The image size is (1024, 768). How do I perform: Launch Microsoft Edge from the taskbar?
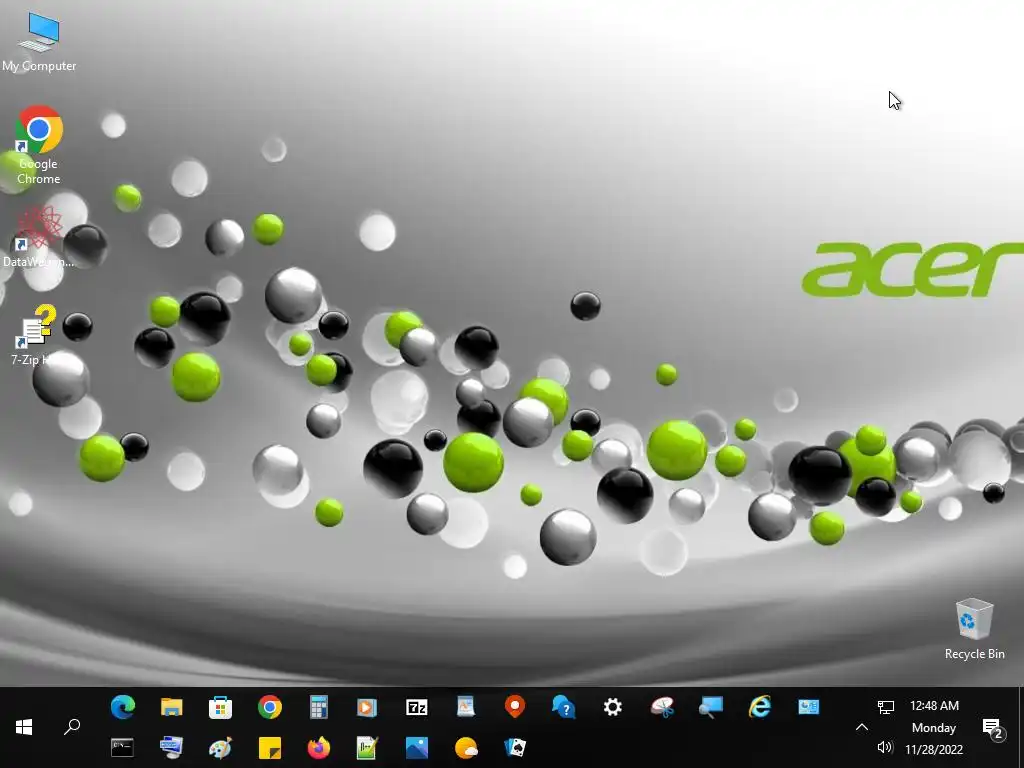point(123,707)
